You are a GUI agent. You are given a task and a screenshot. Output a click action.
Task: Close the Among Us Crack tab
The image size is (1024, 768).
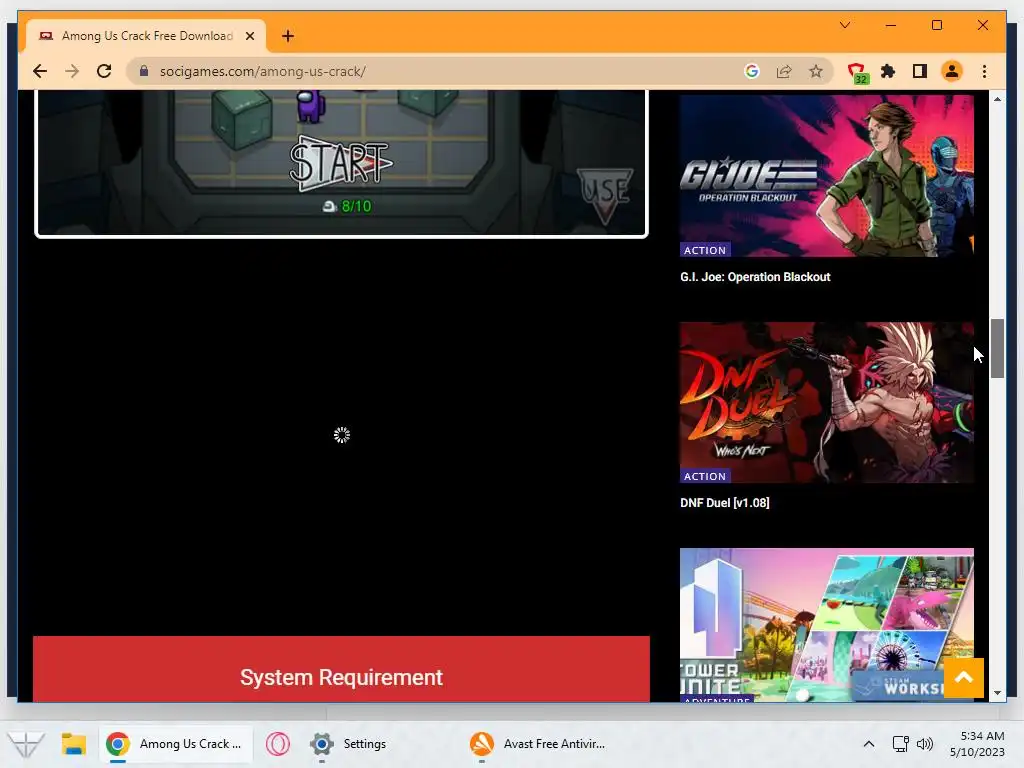point(249,36)
